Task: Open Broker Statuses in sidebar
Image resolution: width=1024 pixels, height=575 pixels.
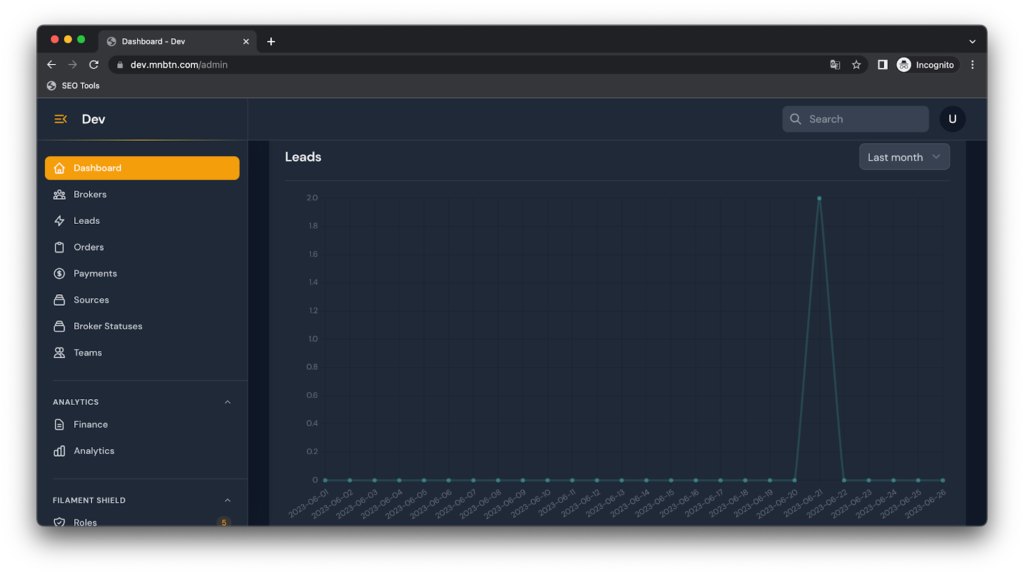Action: (x=108, y=326)
